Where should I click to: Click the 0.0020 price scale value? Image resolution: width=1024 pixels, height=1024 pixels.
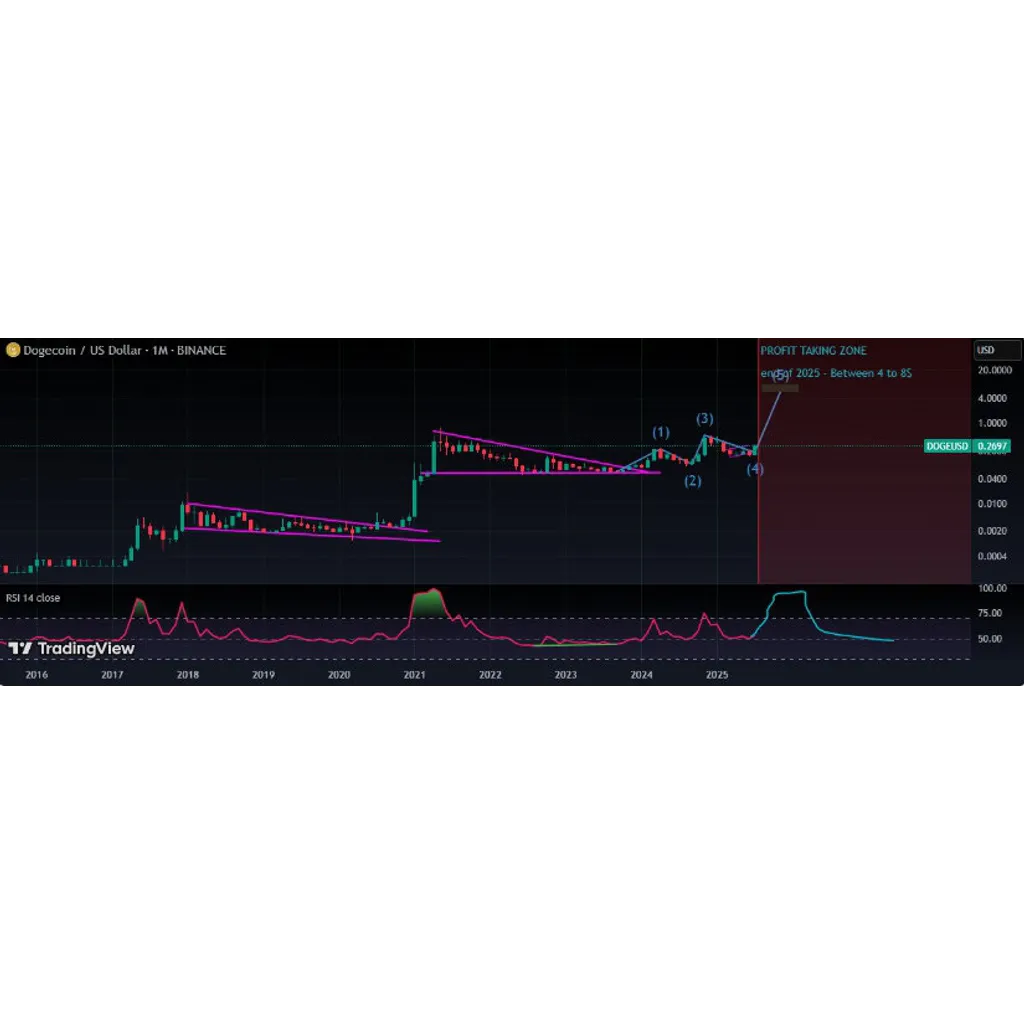tap(992, 531)
